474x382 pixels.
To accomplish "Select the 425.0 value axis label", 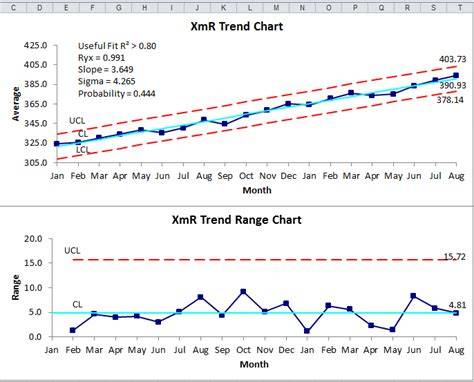I will coord(36,45).
